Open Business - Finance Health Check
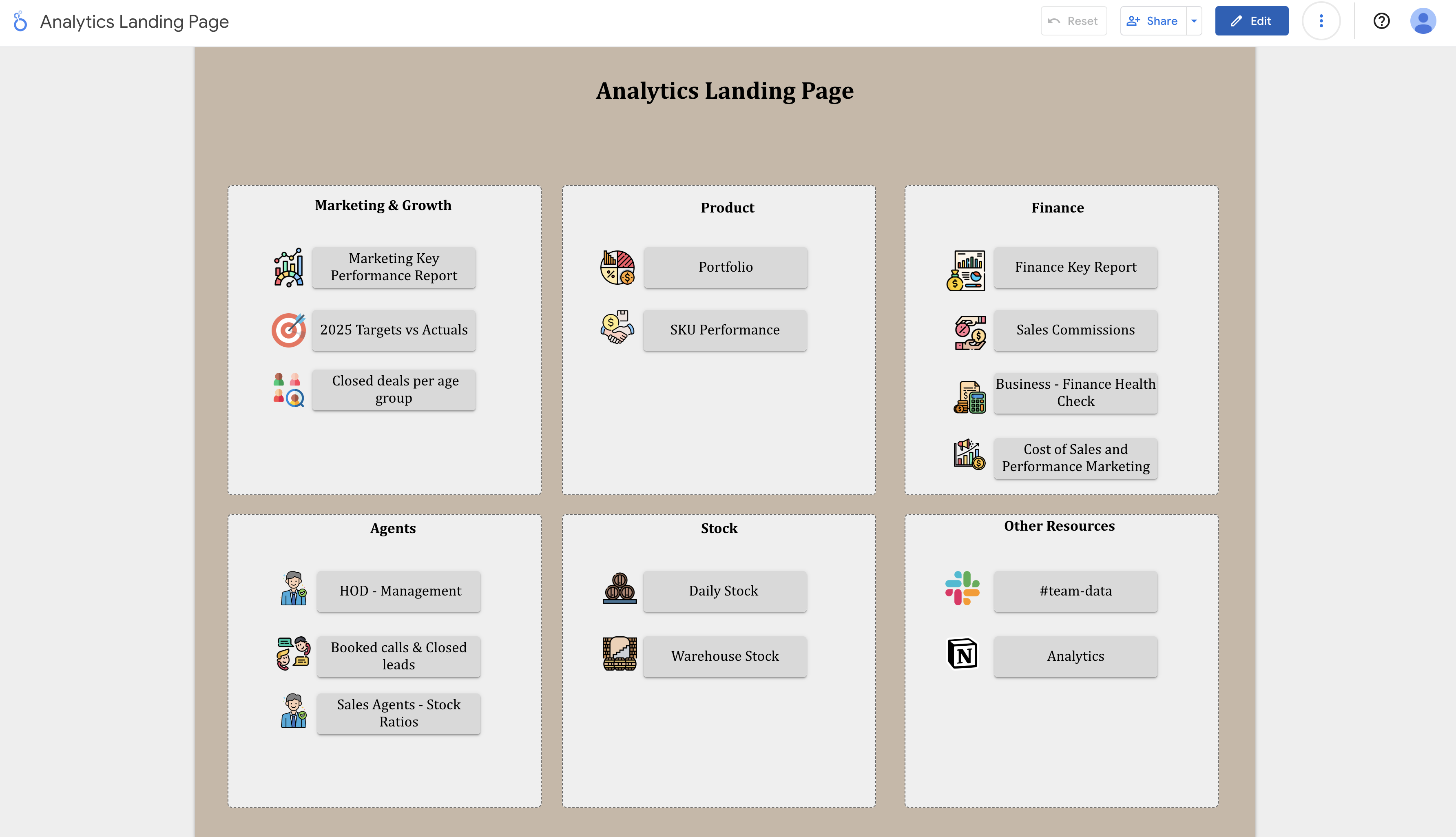Screen dimensions: 1456x837 (x=1075, y=393)
